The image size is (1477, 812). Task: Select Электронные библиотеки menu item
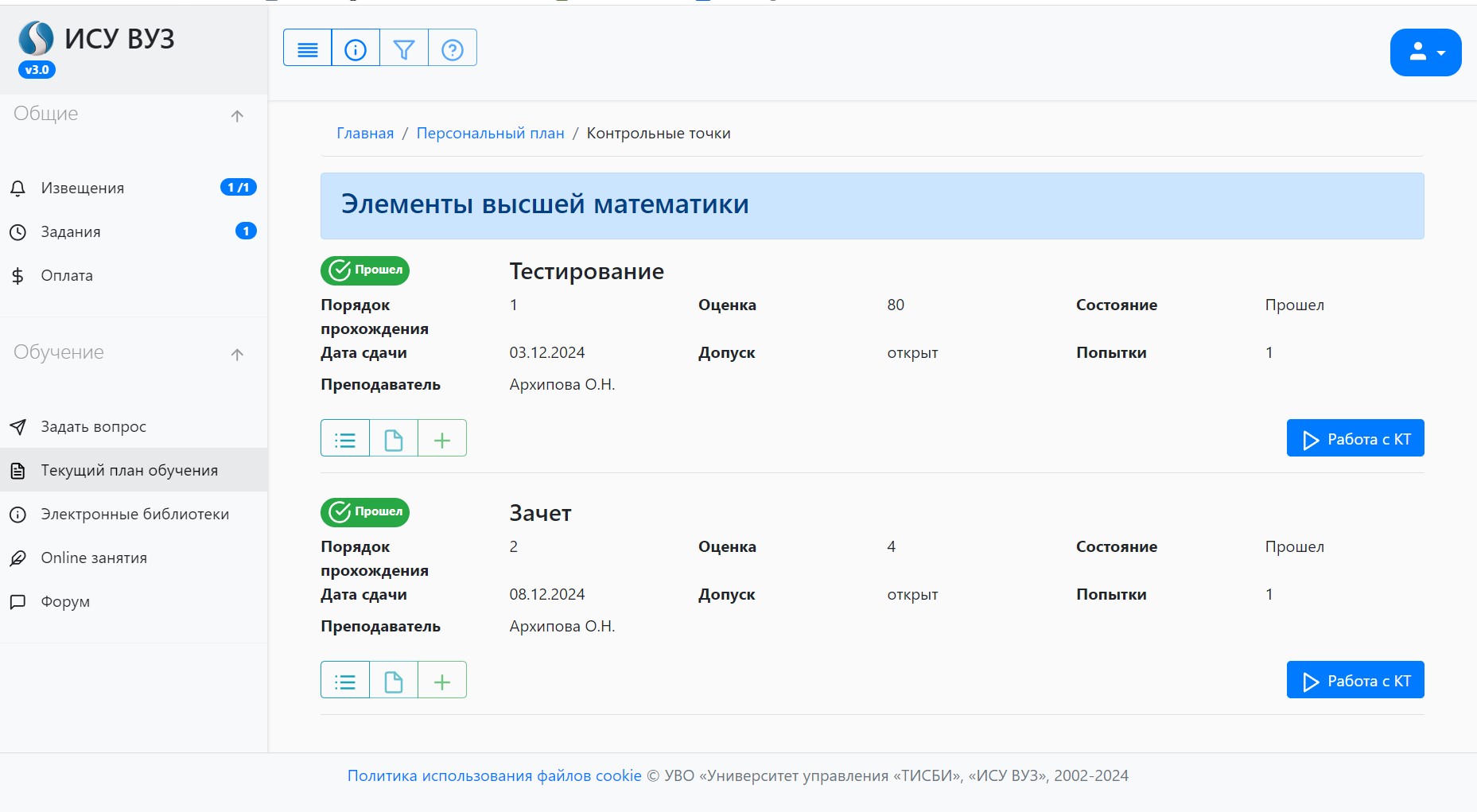click(x=134, y=515)
